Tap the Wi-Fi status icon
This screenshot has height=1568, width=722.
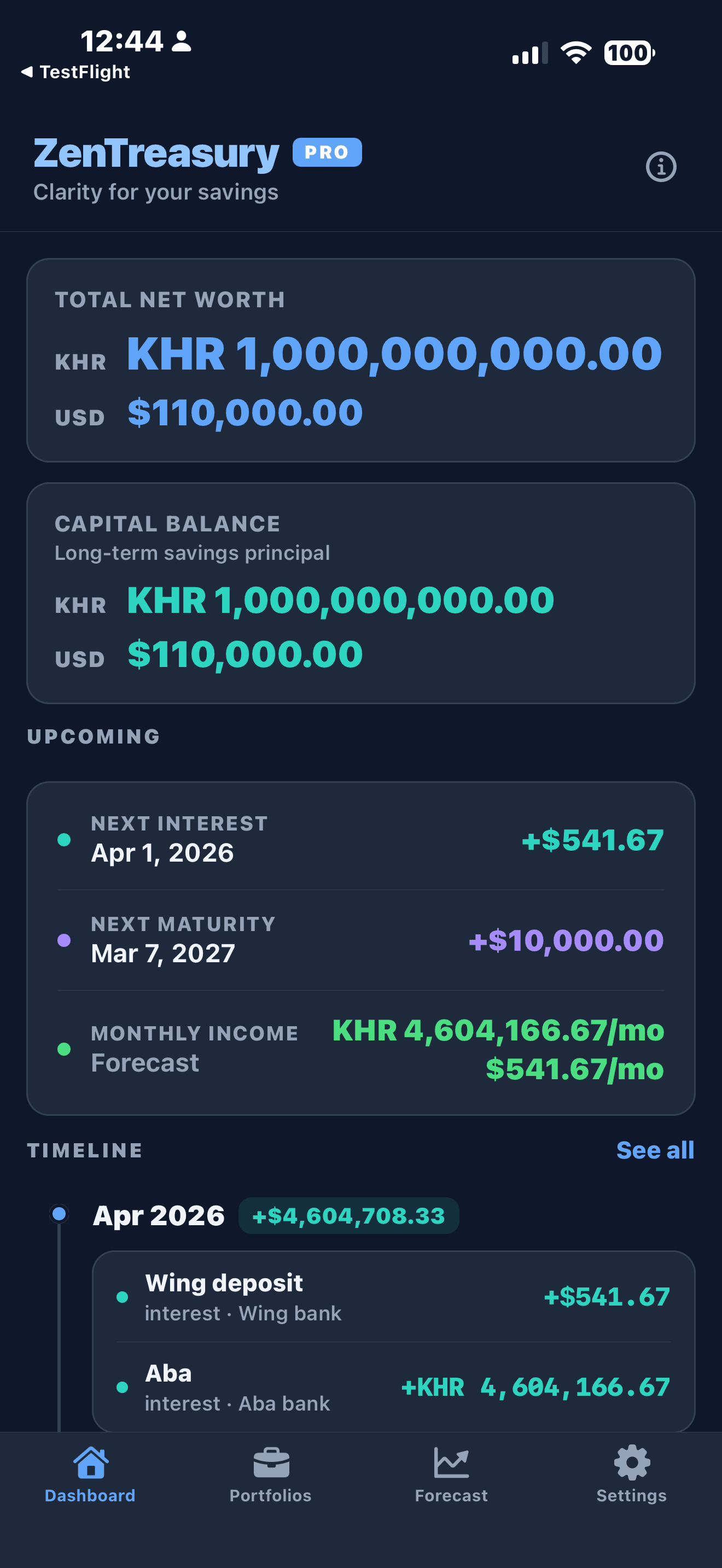click(x=575, y=53)
